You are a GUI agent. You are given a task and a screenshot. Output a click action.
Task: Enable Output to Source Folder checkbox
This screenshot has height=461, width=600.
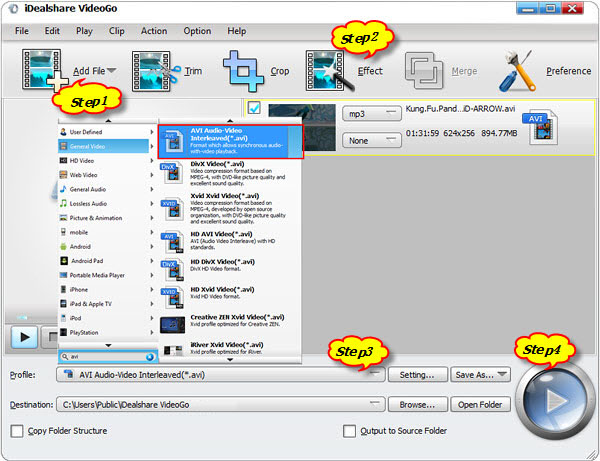[349, 431]
